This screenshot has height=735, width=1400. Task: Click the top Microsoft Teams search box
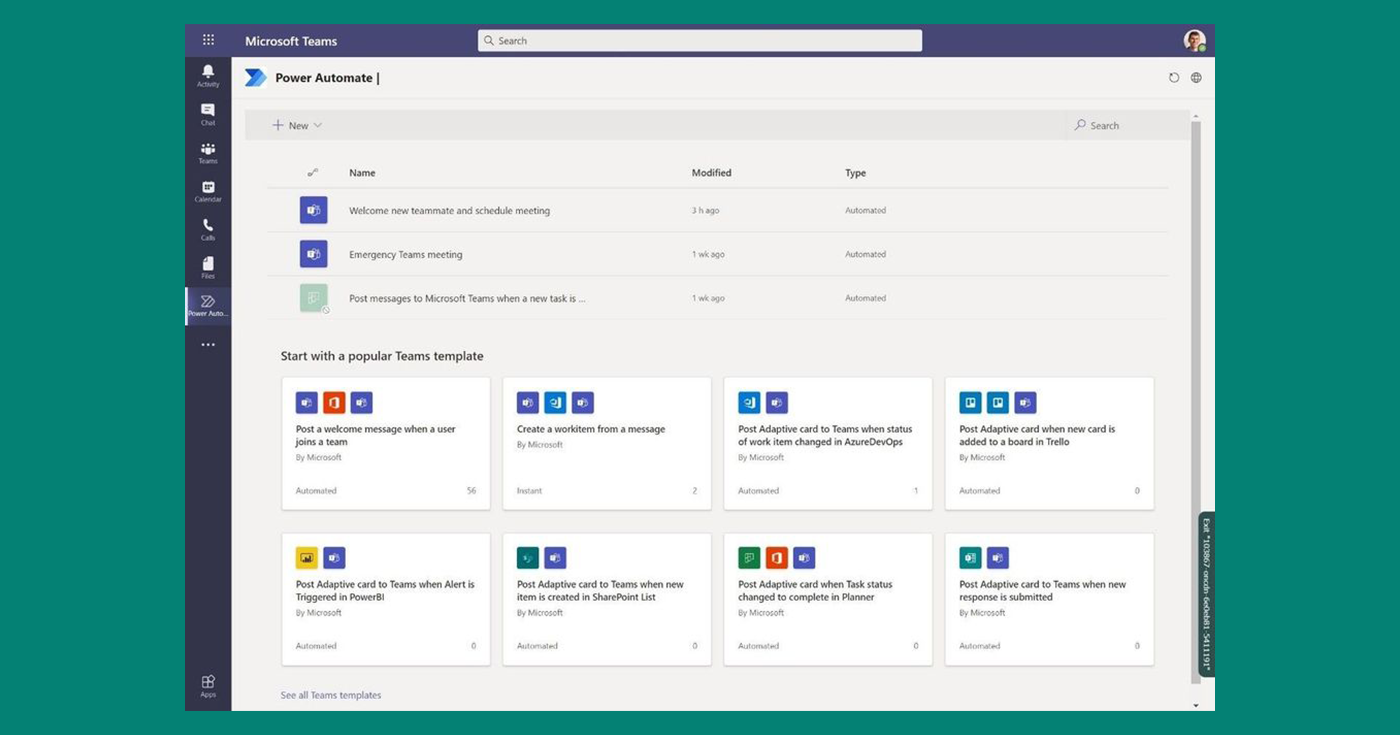click(x=700, y=41)
